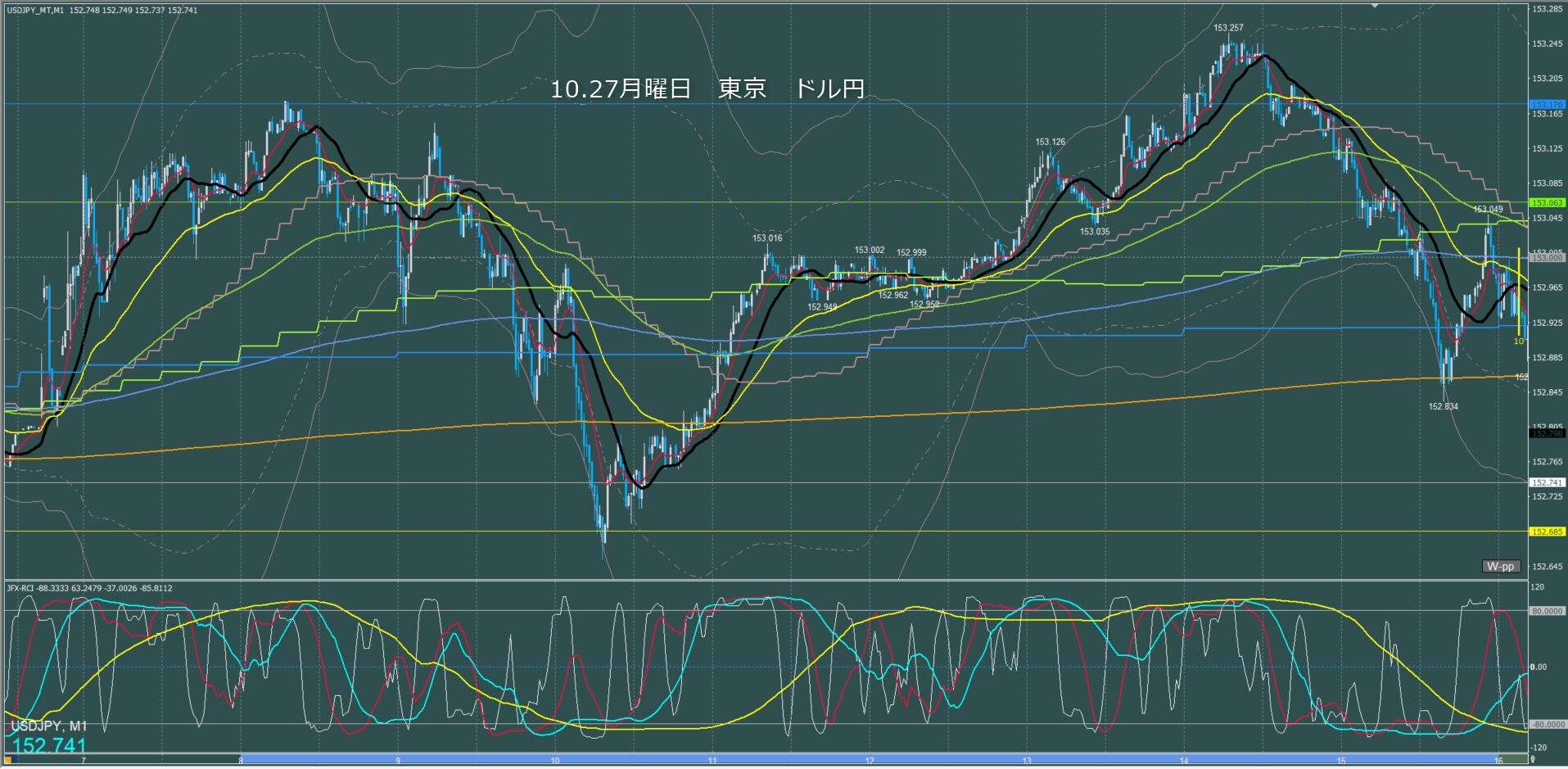The image size is (1568, 769).
Task: Click the W-pp pivot button
Action: 1500,567
